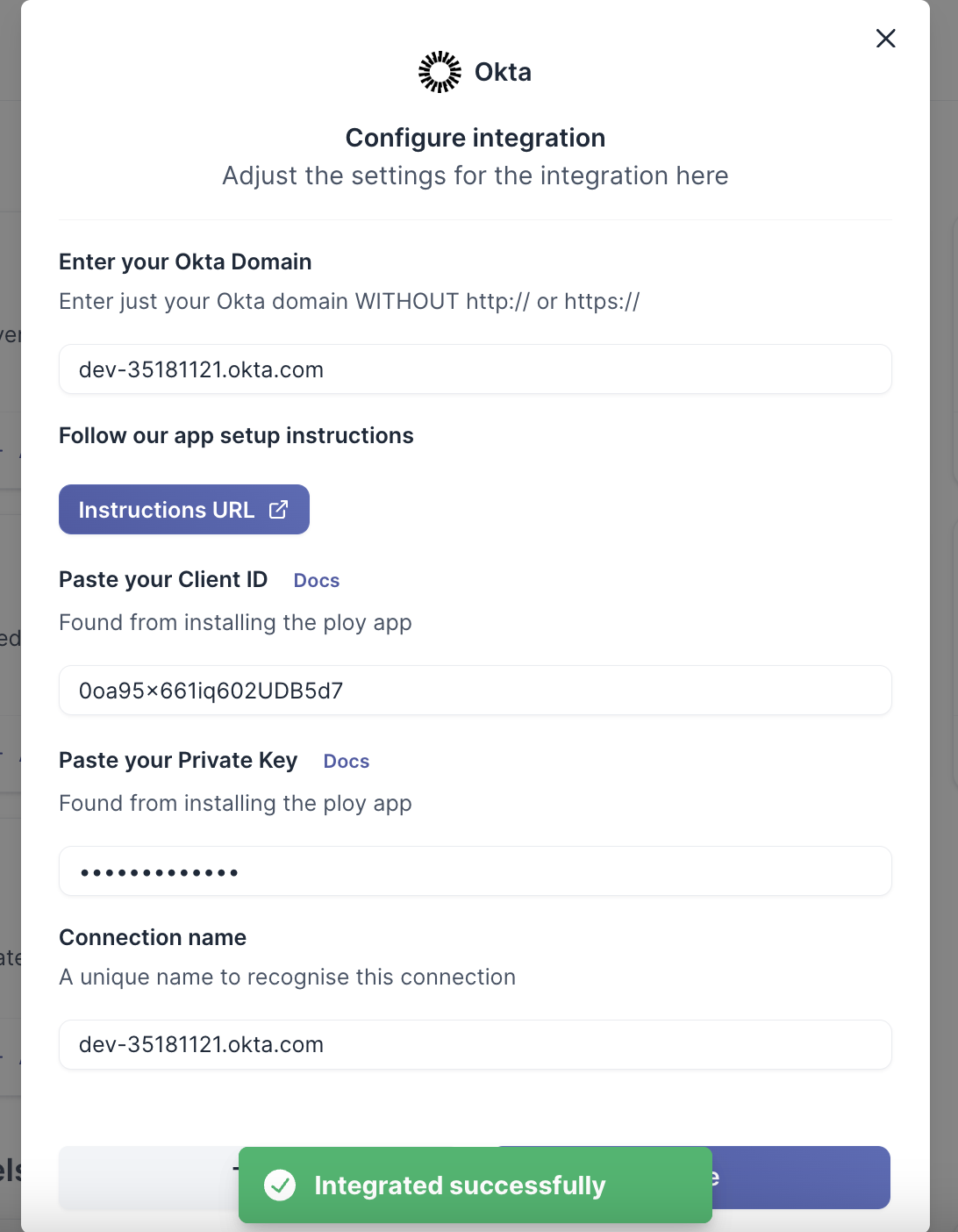Click the Integrated successfully toast message
The image size is (958, 1232).
point(460,1185)
